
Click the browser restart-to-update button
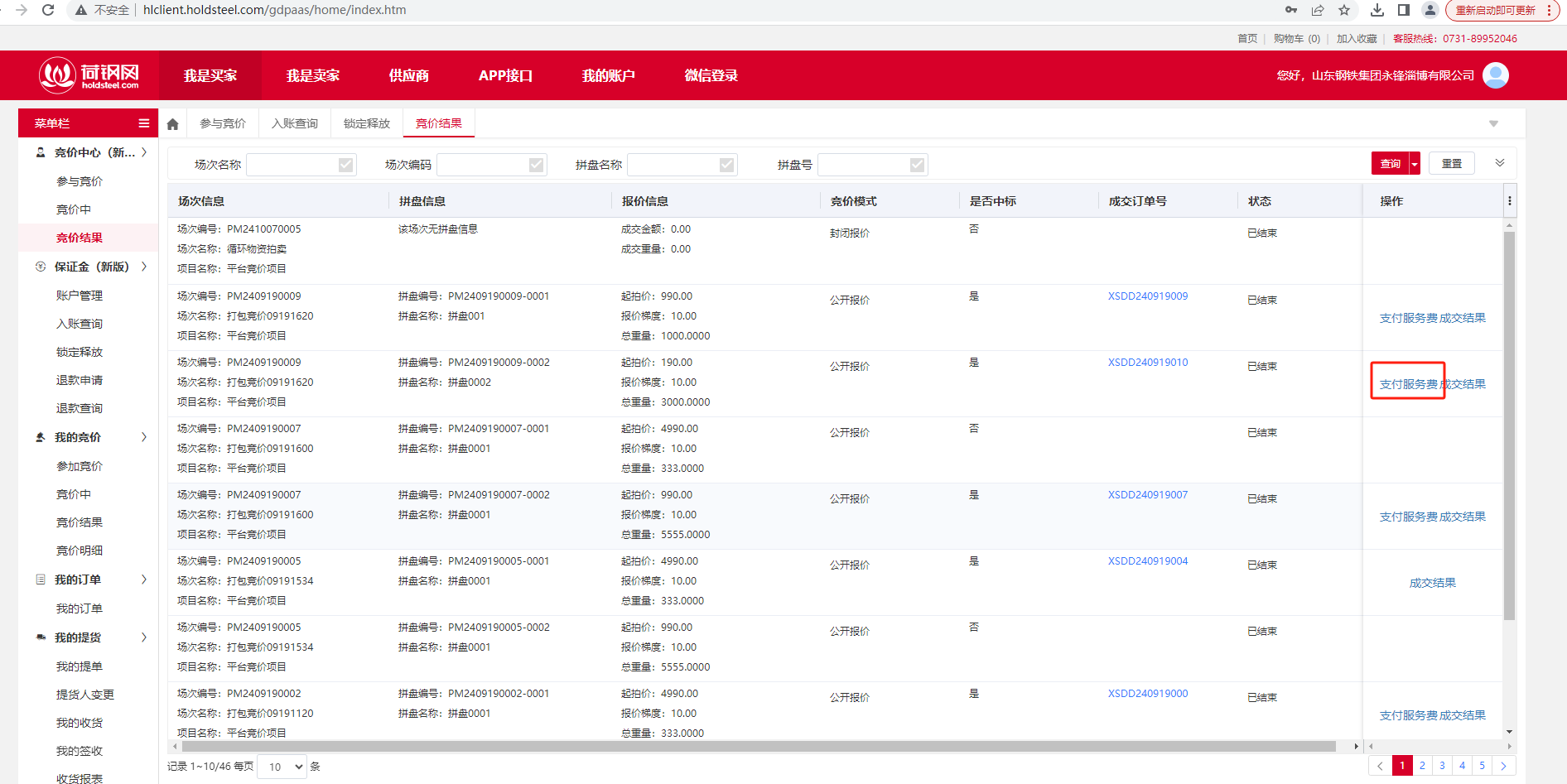[x=1502, y=10]
